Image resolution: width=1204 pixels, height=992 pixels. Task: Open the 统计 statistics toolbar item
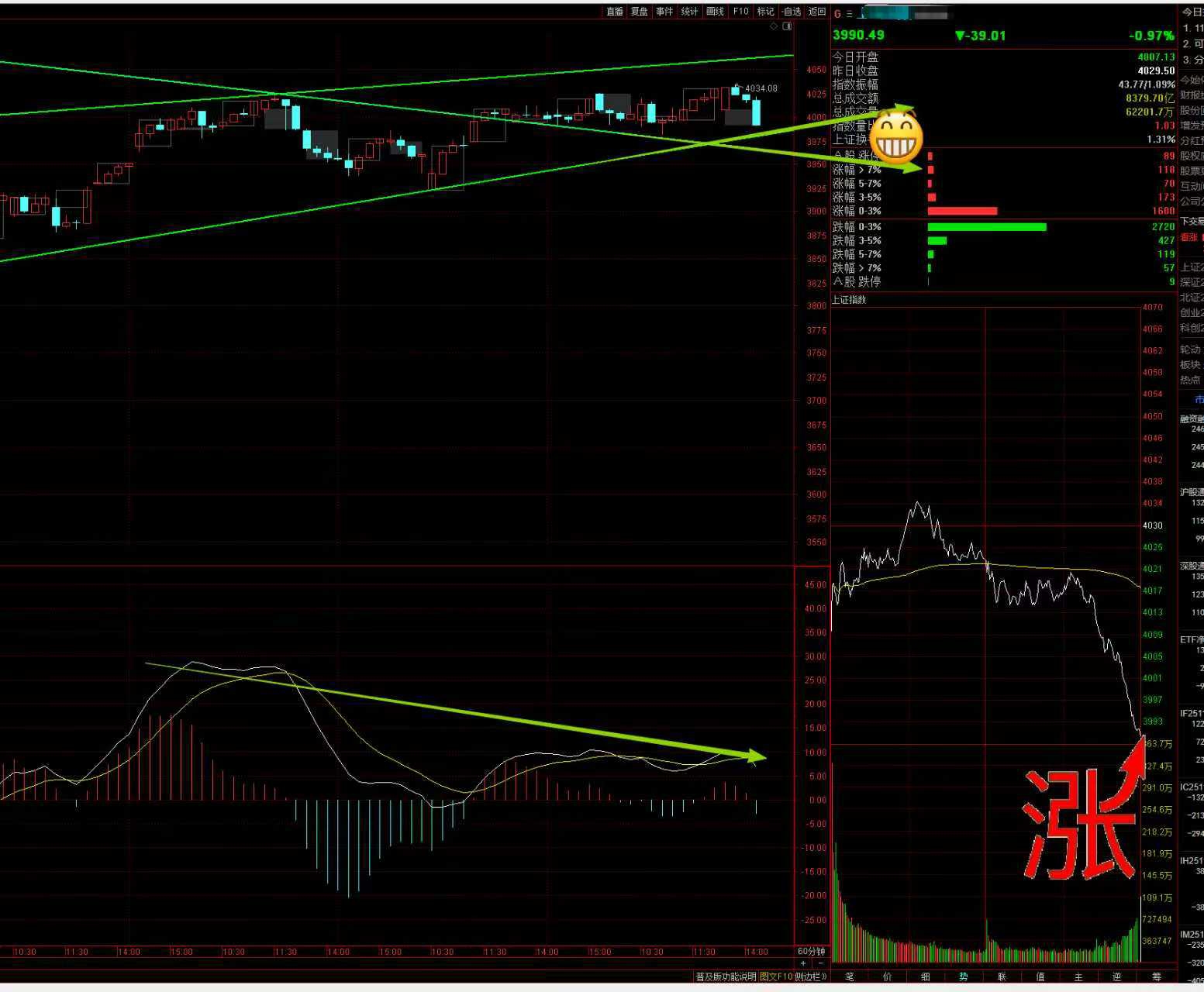690,12
